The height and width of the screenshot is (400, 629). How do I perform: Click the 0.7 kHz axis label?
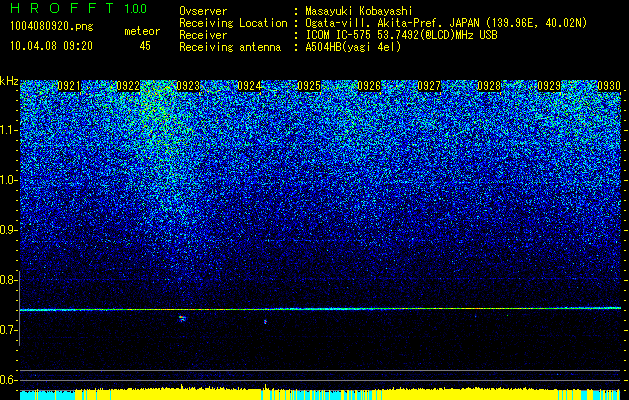[9, 330]
